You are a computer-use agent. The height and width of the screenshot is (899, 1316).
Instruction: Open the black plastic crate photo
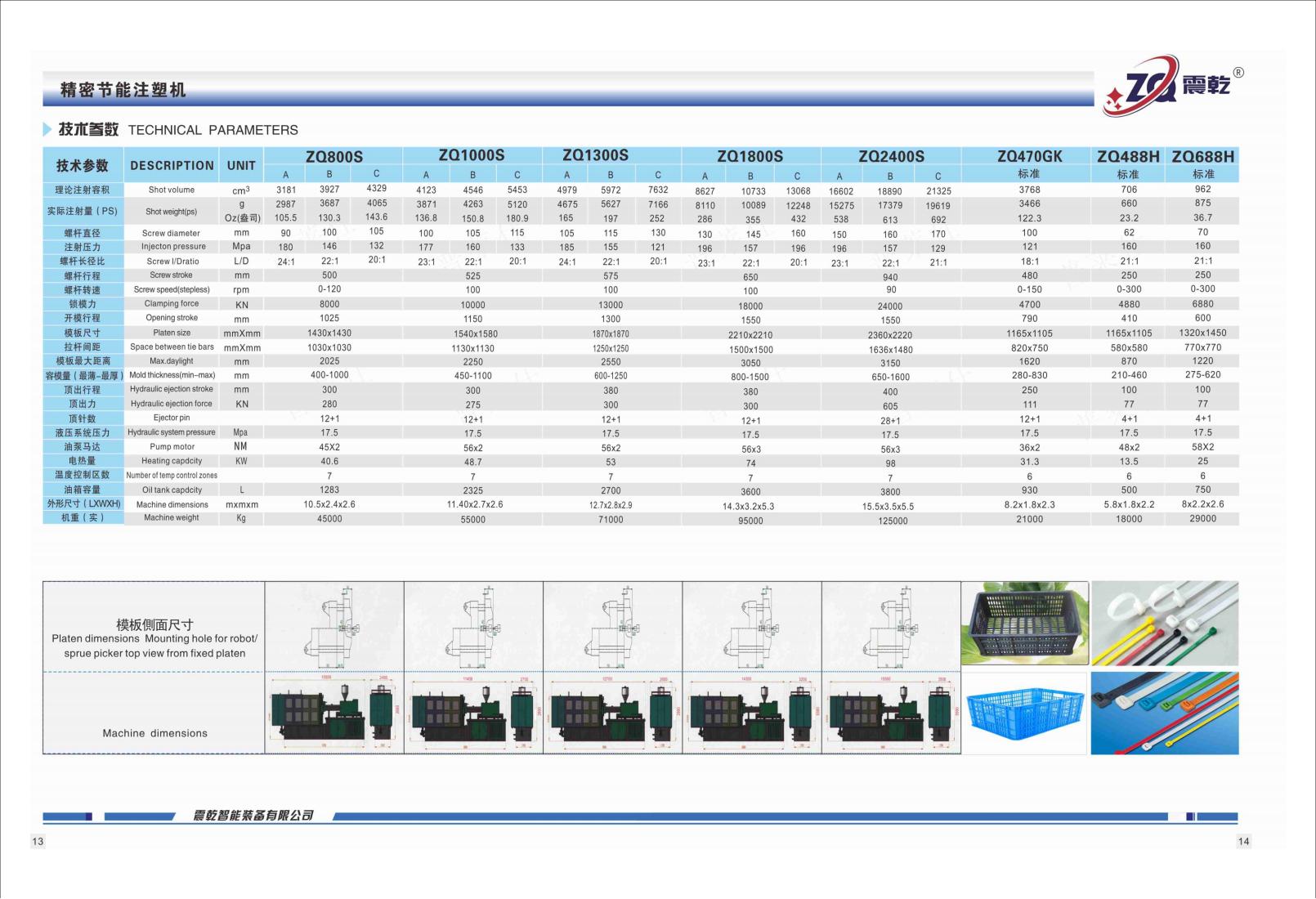point(1025,624)
